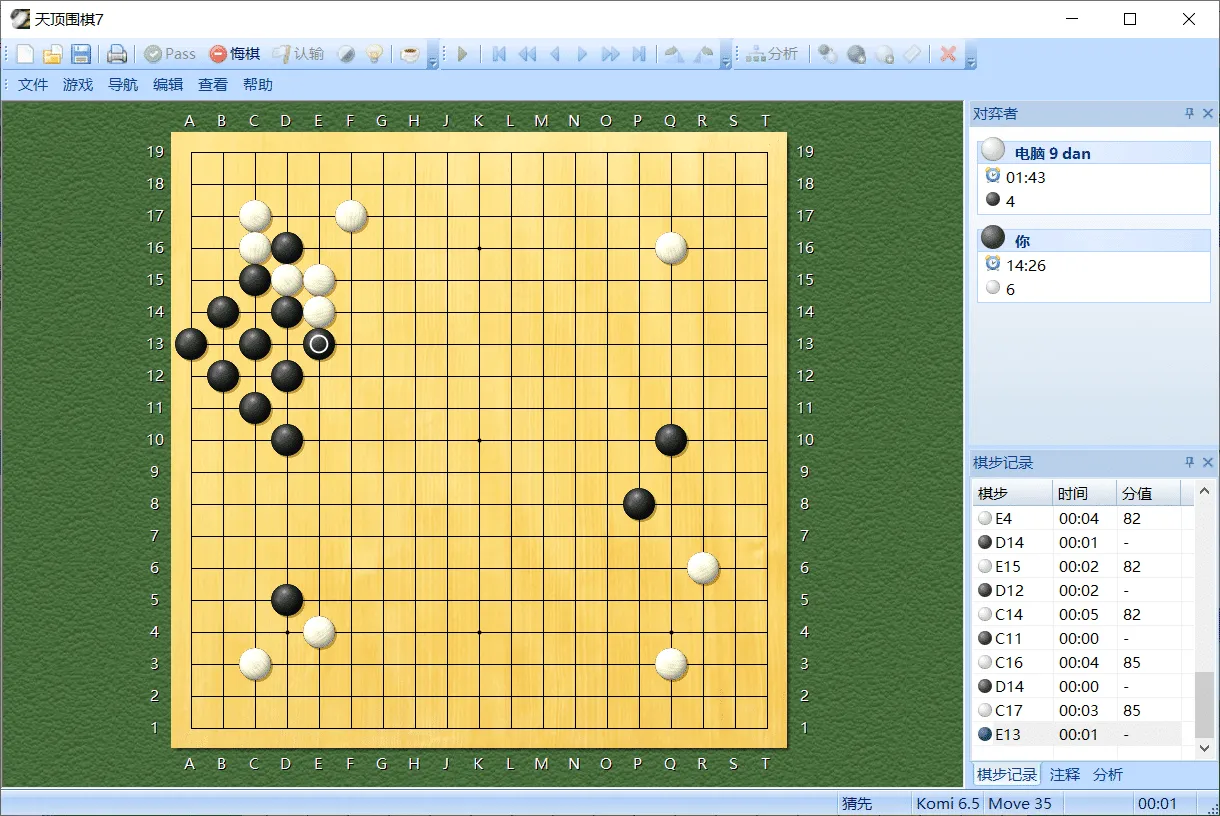Go to next variation icon

(x=702, y=54)
